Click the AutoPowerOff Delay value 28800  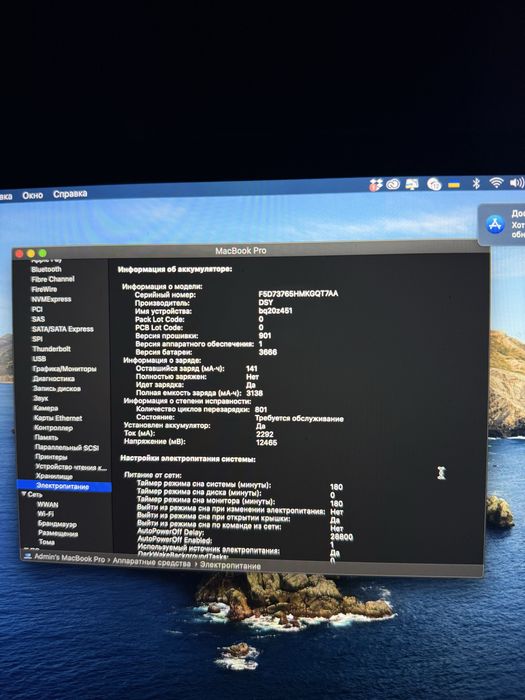342,537
